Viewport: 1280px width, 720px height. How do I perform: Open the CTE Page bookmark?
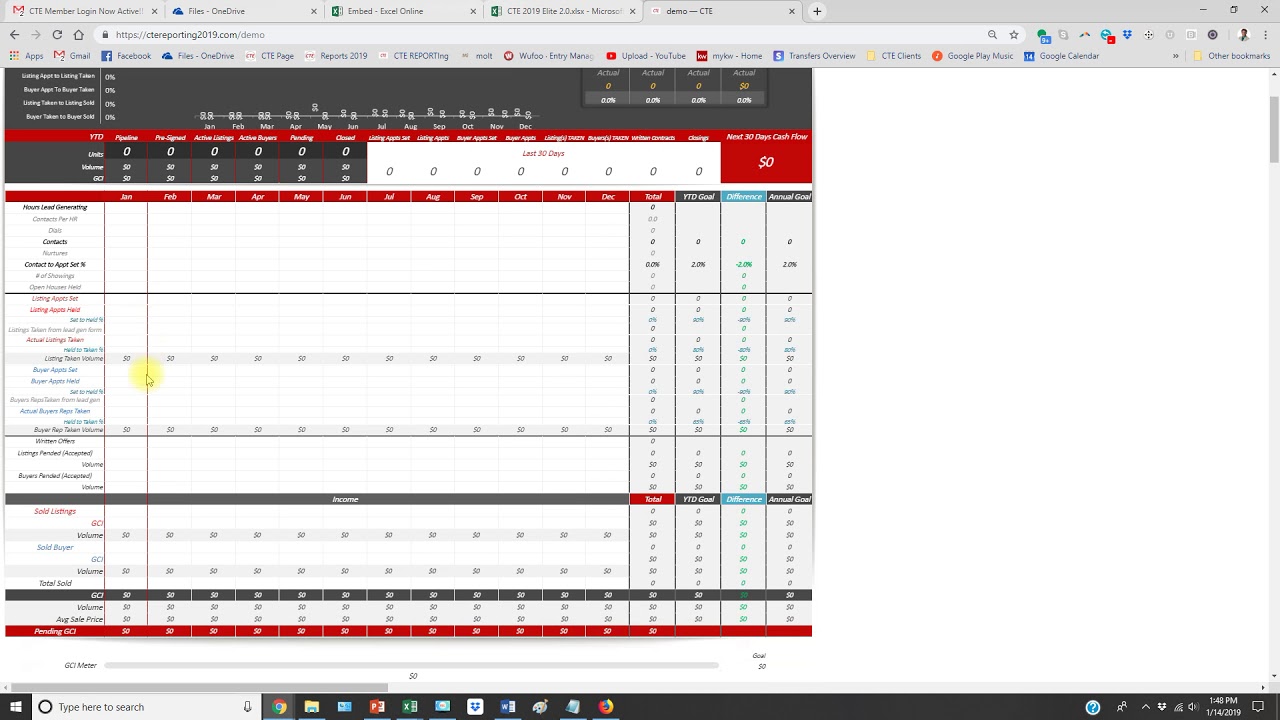270,56
